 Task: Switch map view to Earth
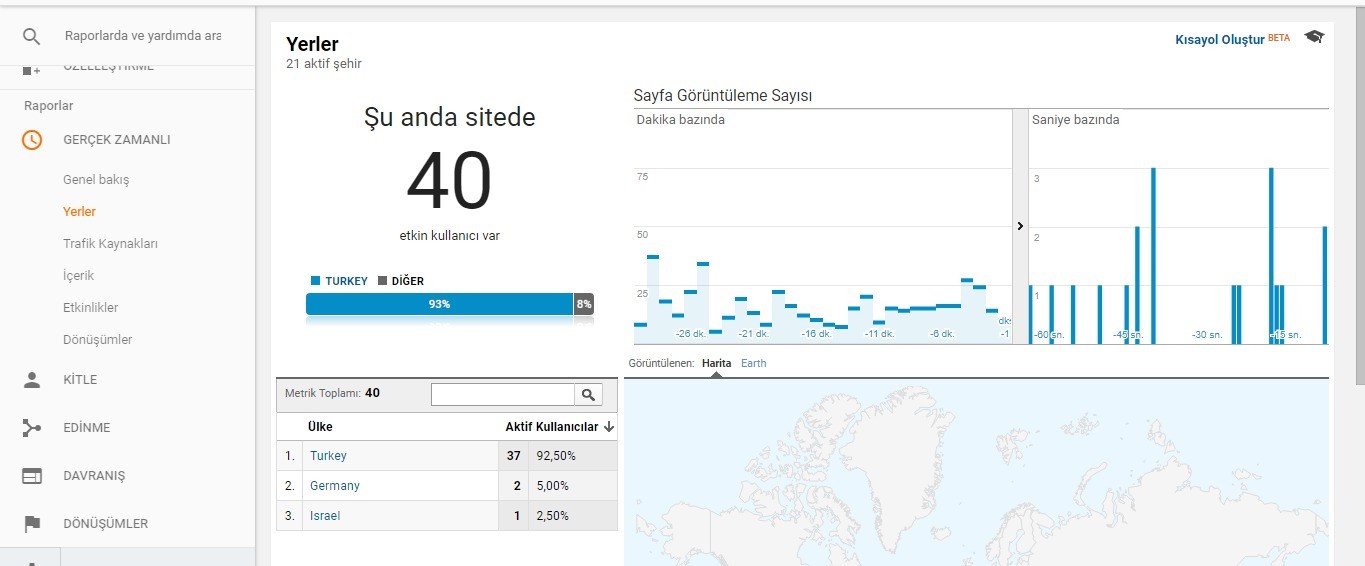[753, 363]
